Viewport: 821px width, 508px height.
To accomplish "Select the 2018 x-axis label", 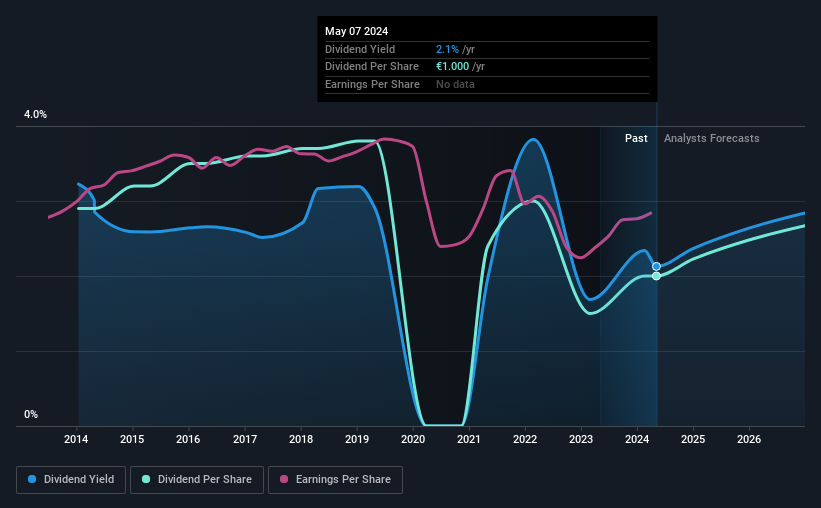I will (301, 439).
